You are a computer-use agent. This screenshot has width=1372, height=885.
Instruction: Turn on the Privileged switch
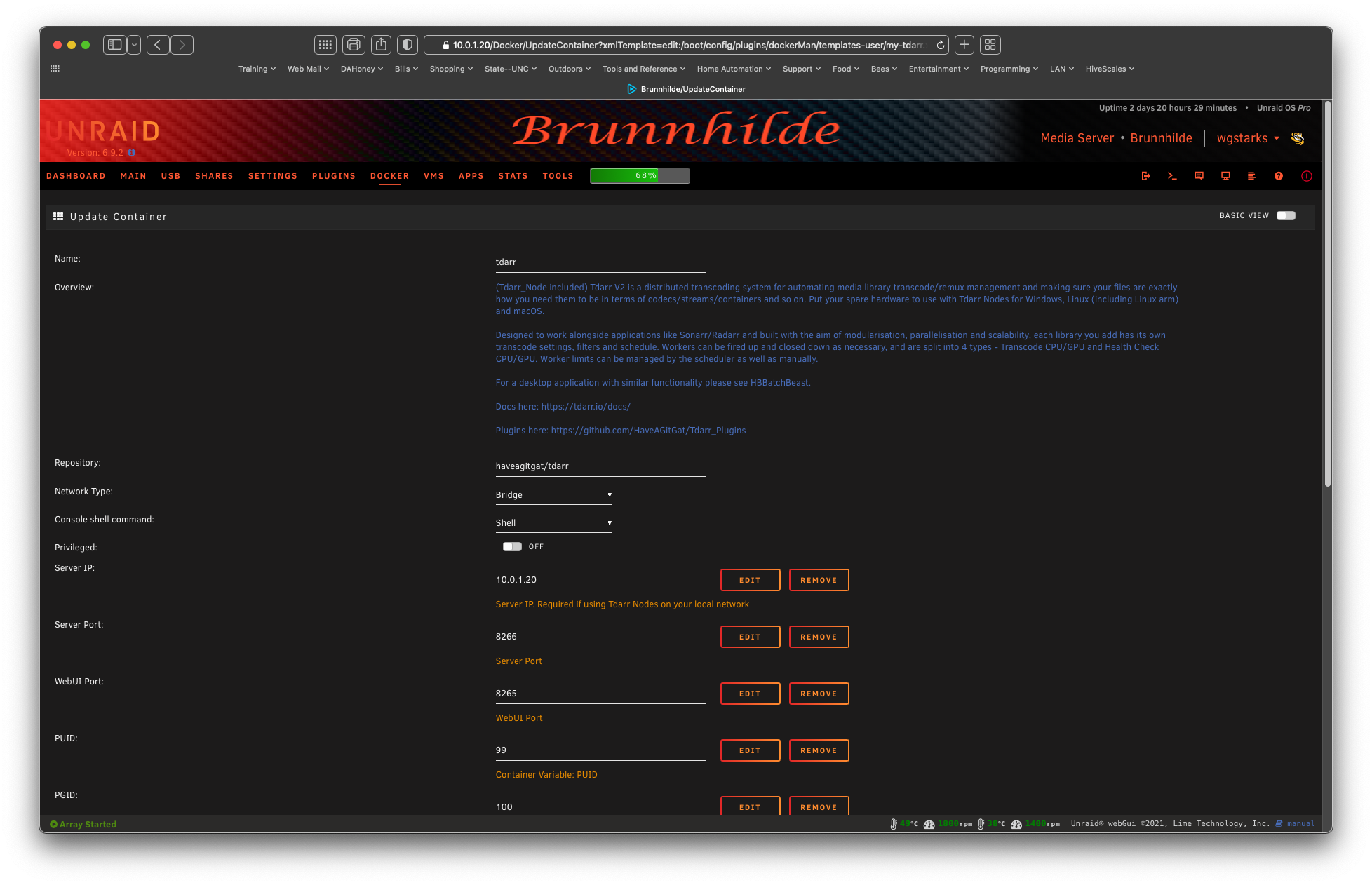click(512, 547)
